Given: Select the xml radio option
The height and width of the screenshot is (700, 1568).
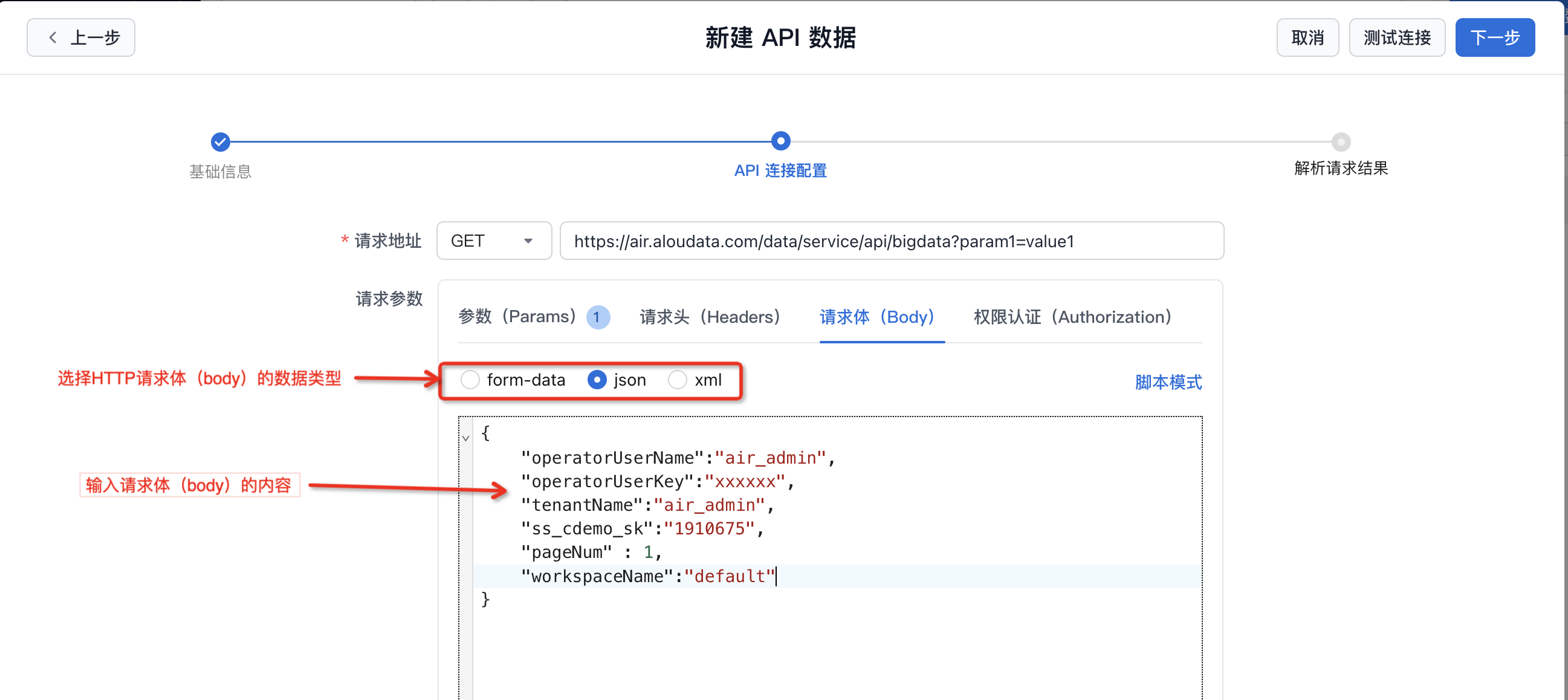Looking at the screenshot, I should pyautogui.click(x=678, y=380).
